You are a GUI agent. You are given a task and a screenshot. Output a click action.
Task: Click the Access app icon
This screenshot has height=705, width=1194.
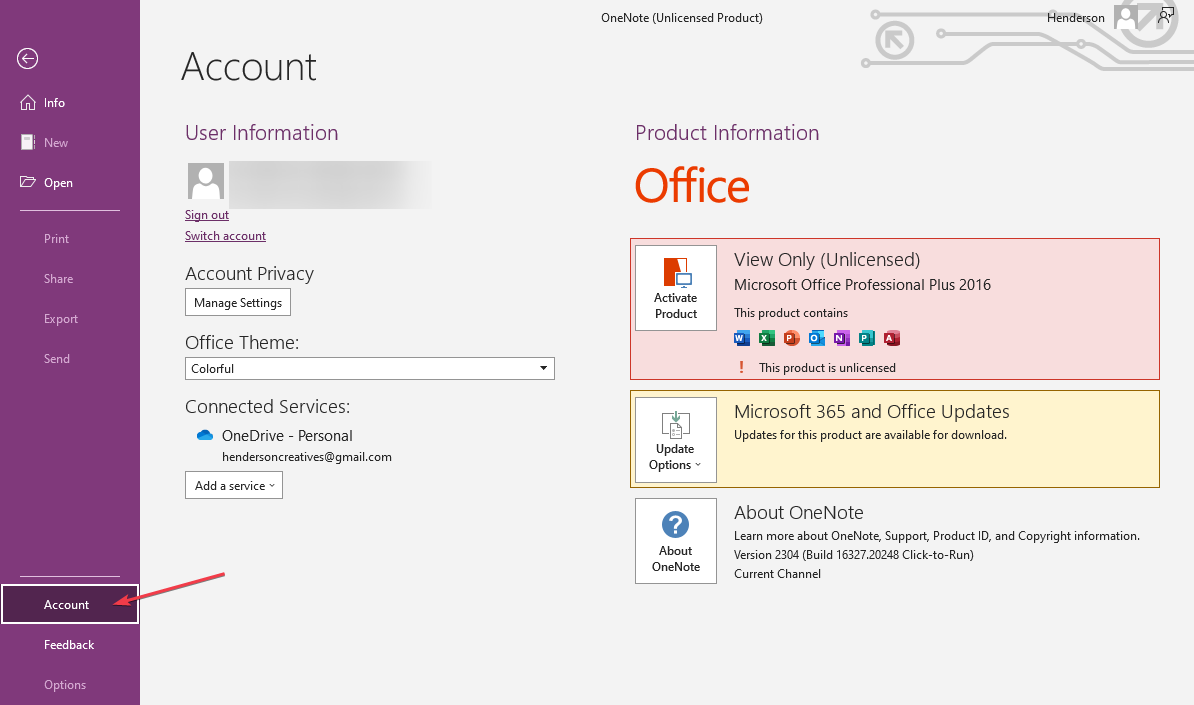[x=892, y=338]
